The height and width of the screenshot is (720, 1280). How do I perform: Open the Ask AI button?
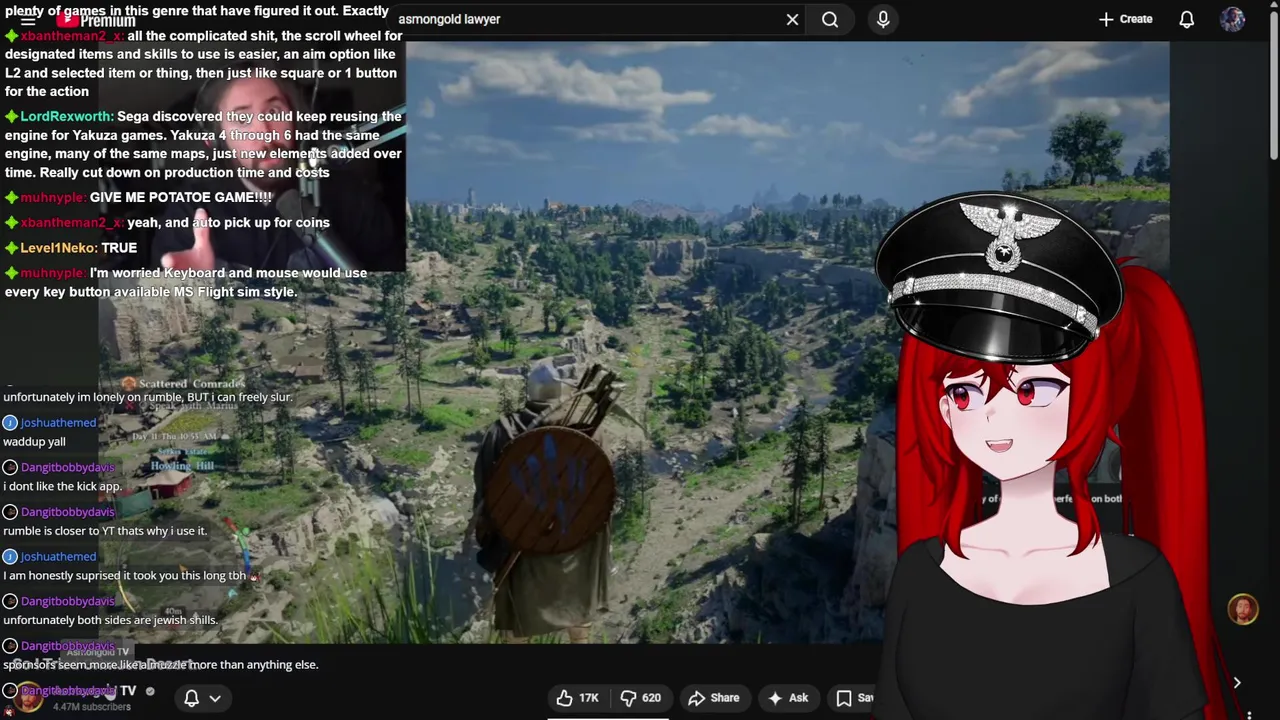pyautogui.click(x=787, y=698)
